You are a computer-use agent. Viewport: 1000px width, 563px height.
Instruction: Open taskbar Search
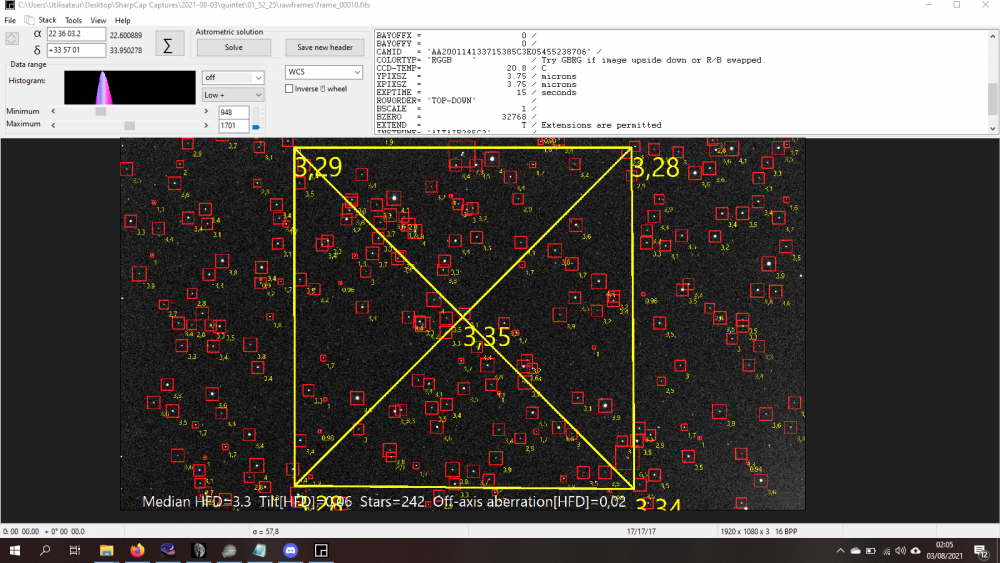[x=45, y=550]
